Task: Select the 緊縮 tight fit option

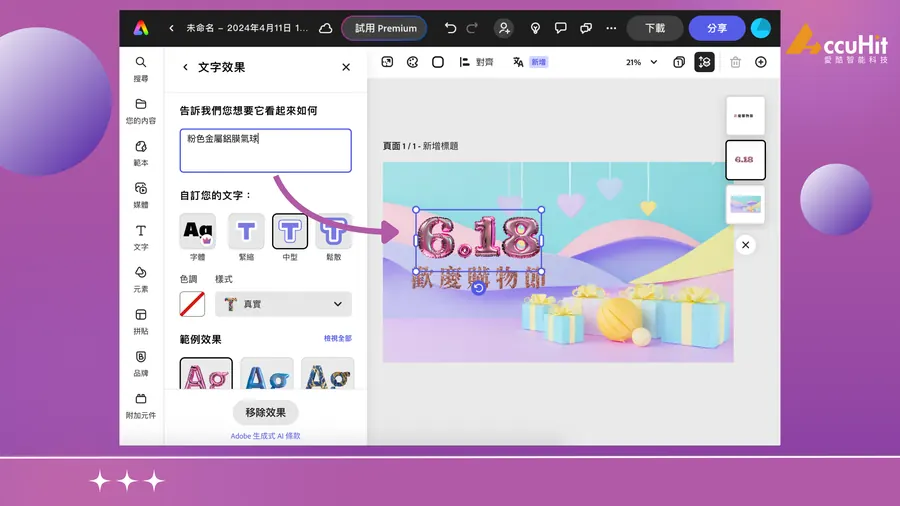Action: pos(246,237)
